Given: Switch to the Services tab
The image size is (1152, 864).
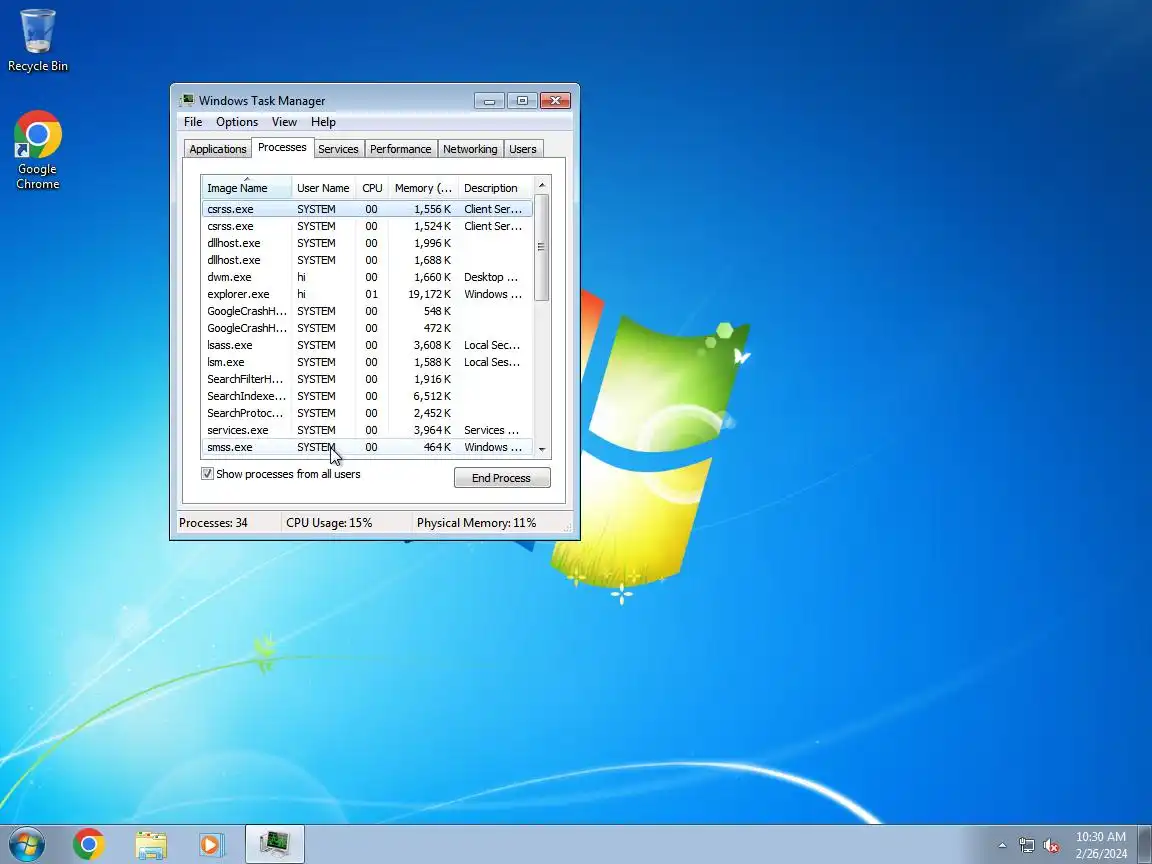Looking at the screenshot, I should click(338, 149).
